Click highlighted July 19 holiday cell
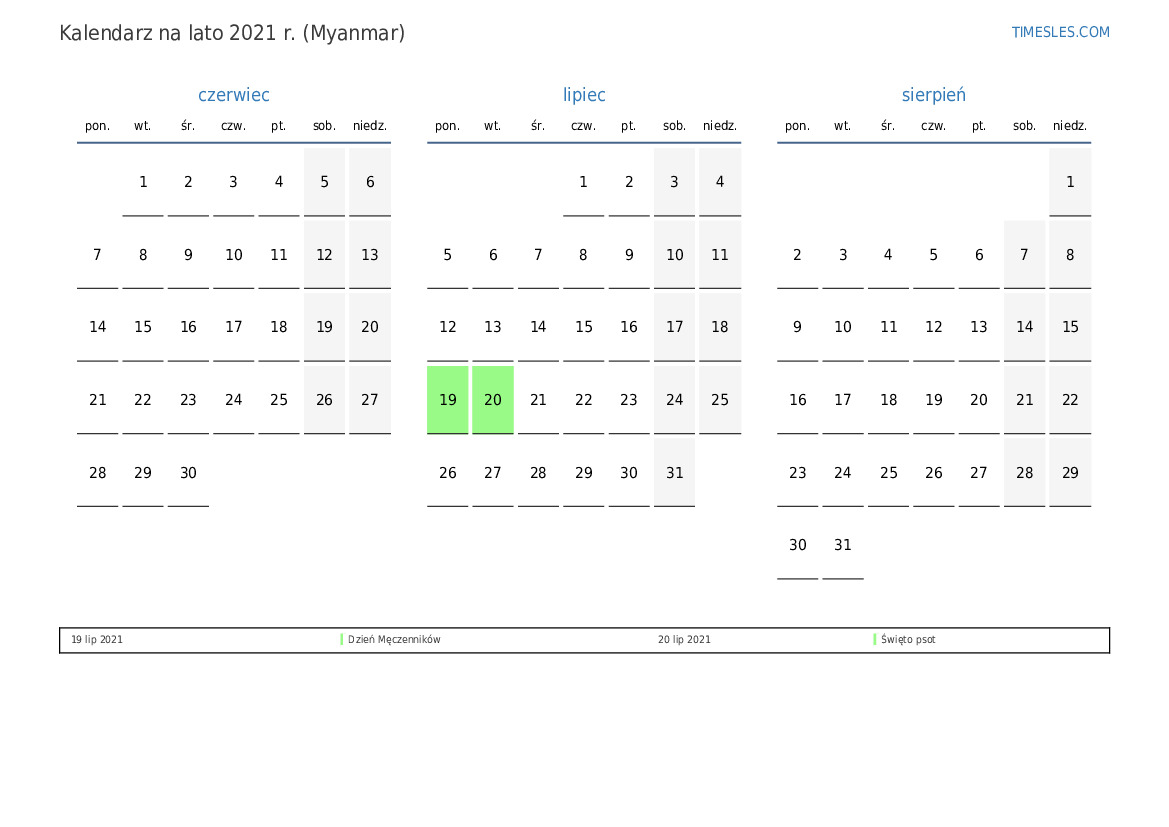Screen dimensions: 1169x827 [x=448, y=400]
